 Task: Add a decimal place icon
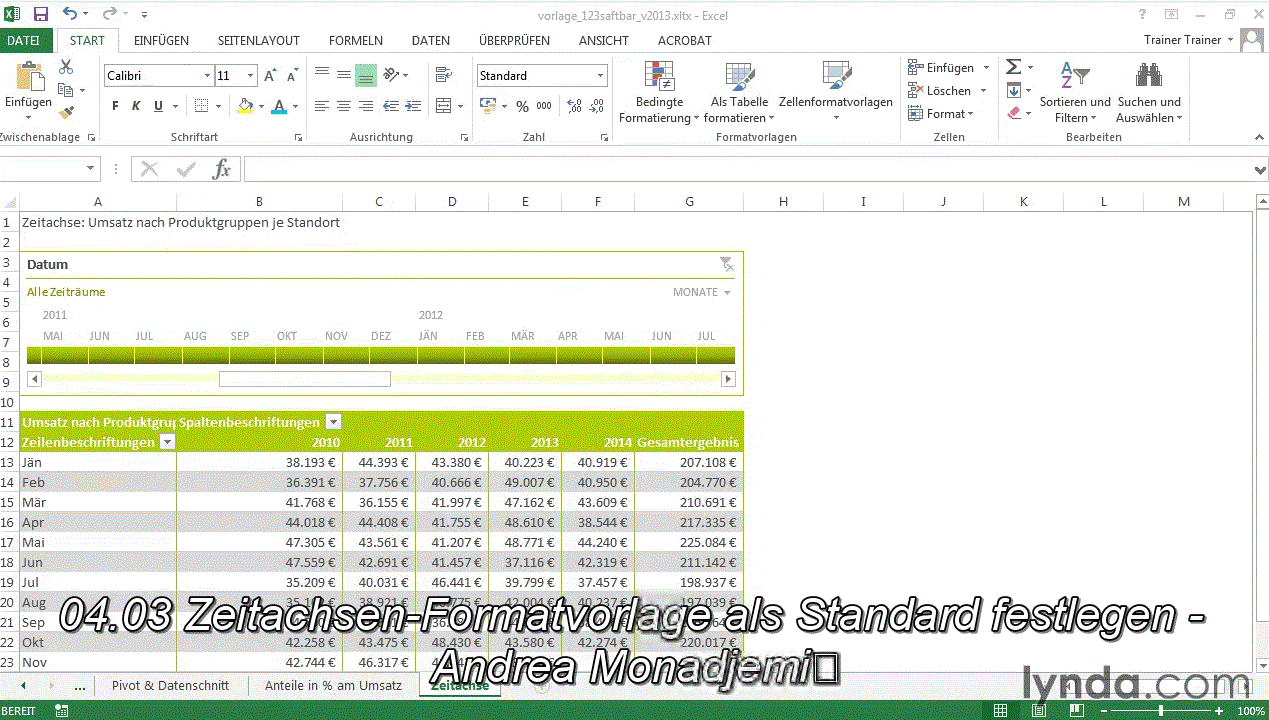pos(575,106)
